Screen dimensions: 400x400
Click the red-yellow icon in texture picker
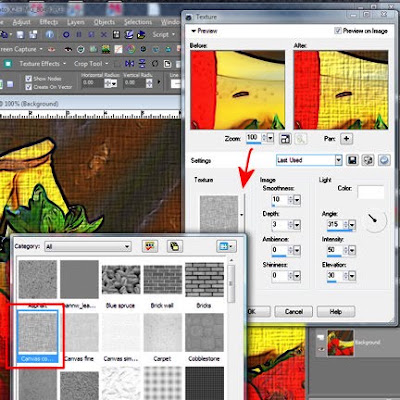tap(150, 246)
